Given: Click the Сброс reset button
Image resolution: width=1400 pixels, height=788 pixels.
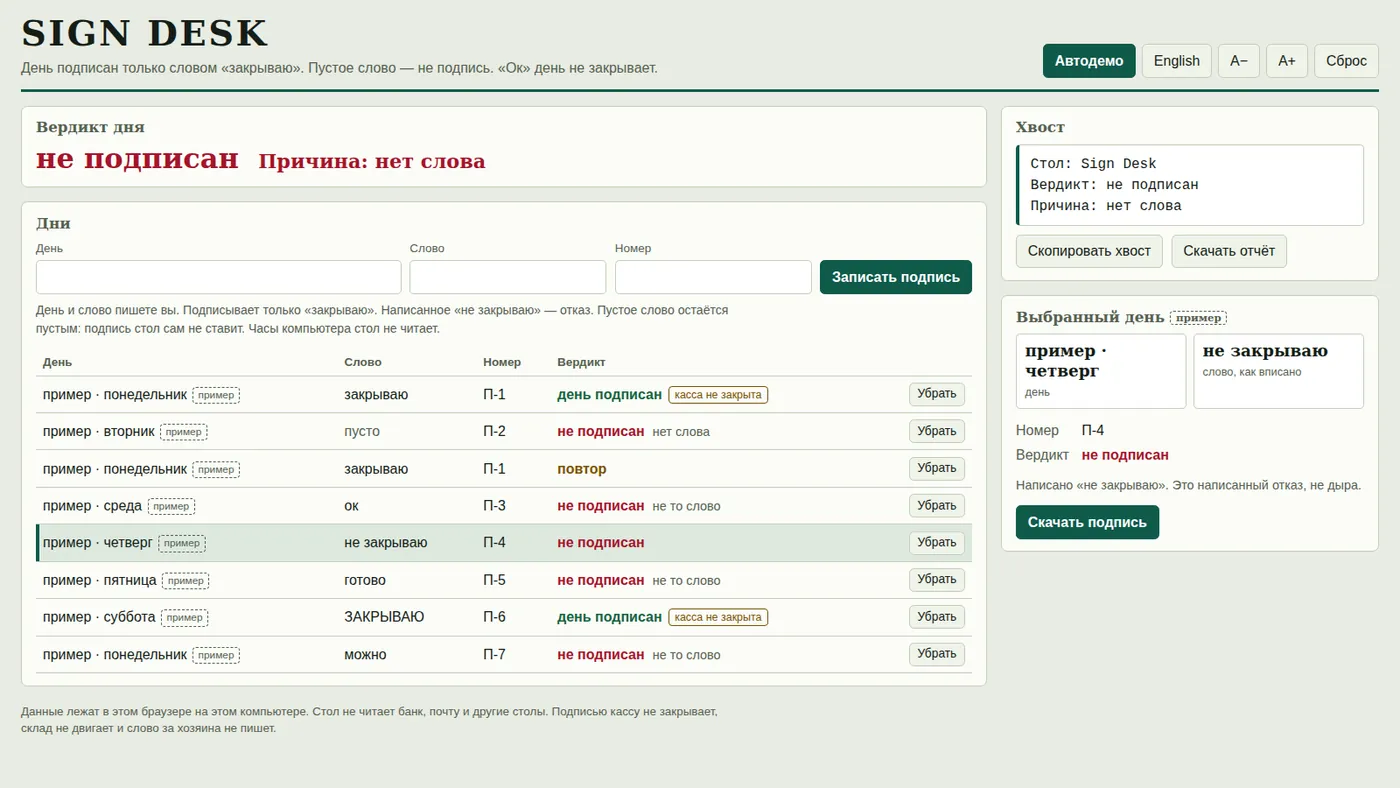Looking at the screenshot, I should 1346,61.
